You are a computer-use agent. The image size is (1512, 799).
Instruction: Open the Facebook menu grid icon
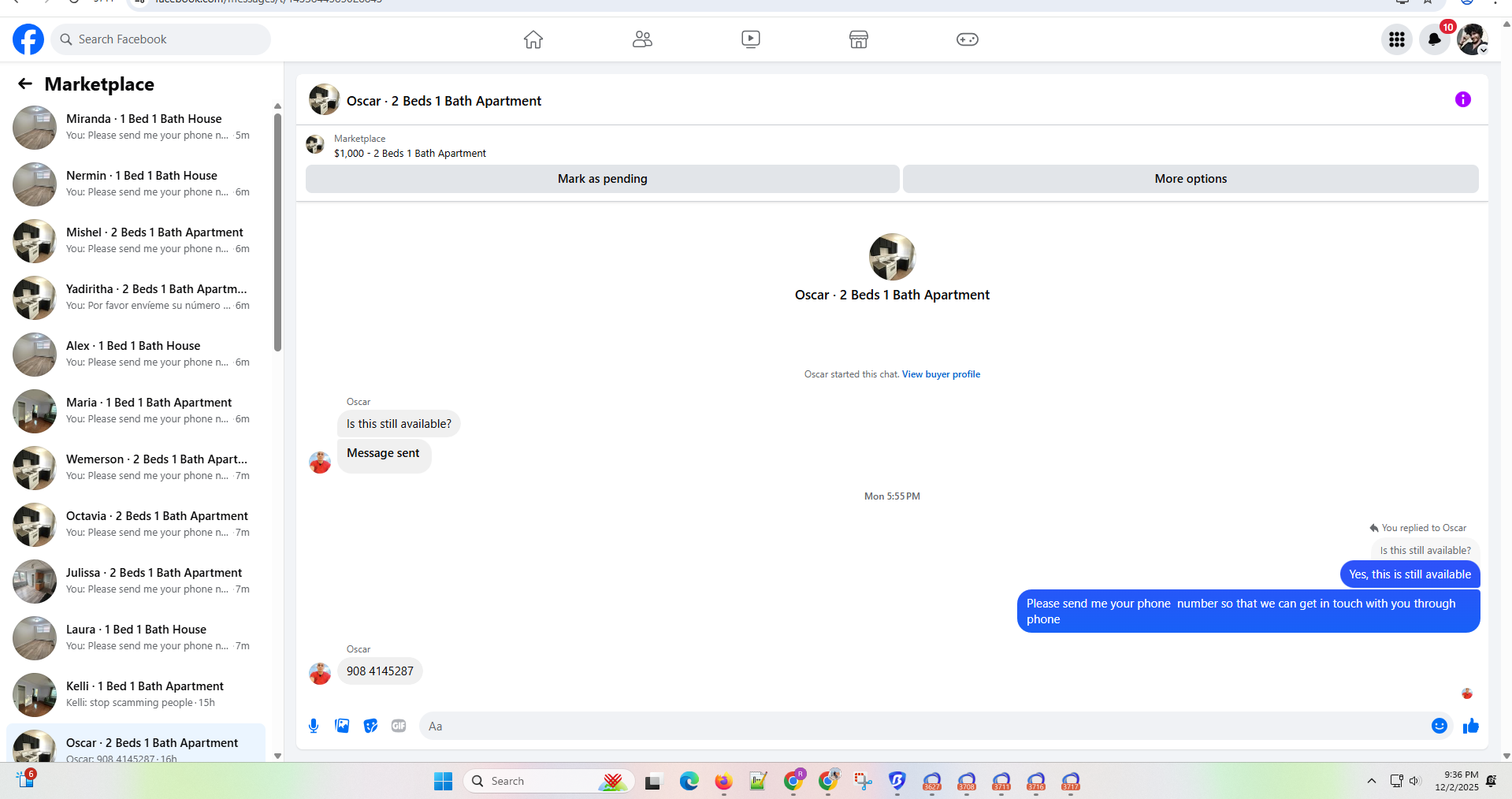[x=1397, y=39]
